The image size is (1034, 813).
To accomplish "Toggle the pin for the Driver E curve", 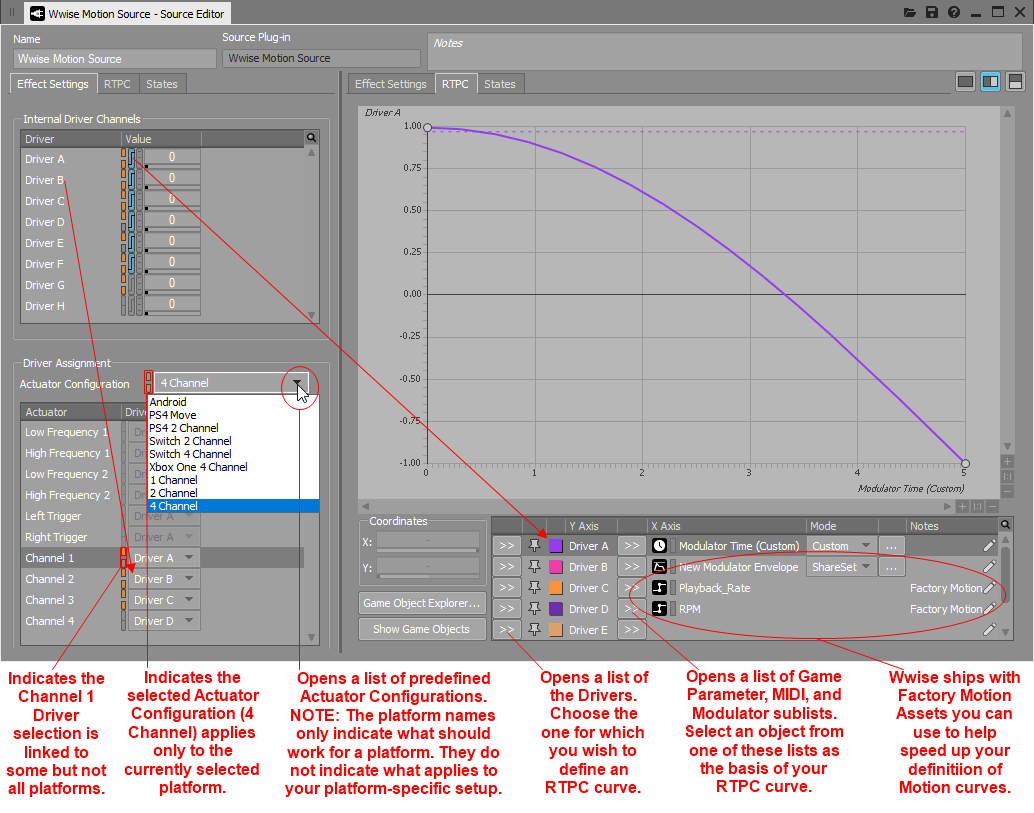I will click(x=534, y=630).
